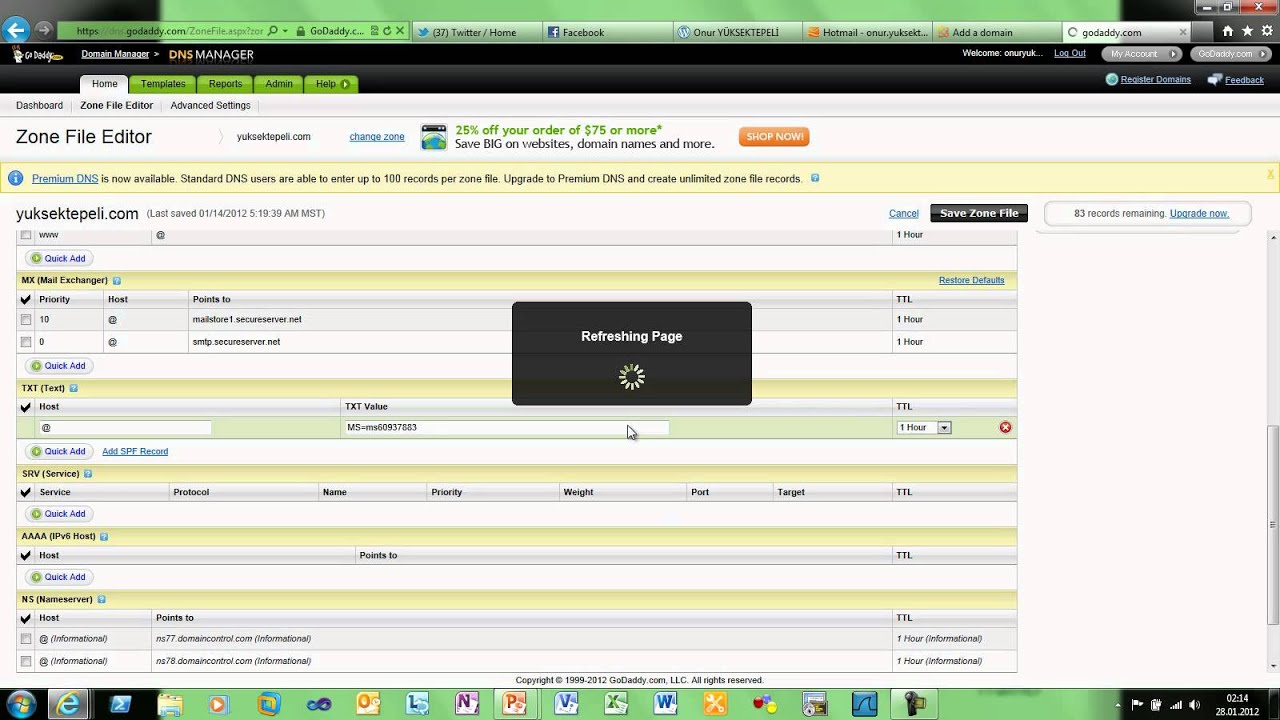The height and width of the screenshot is (720, 1280).
Task: Open the Dashboard sub-tab
Action: click(x=39, y=106)
